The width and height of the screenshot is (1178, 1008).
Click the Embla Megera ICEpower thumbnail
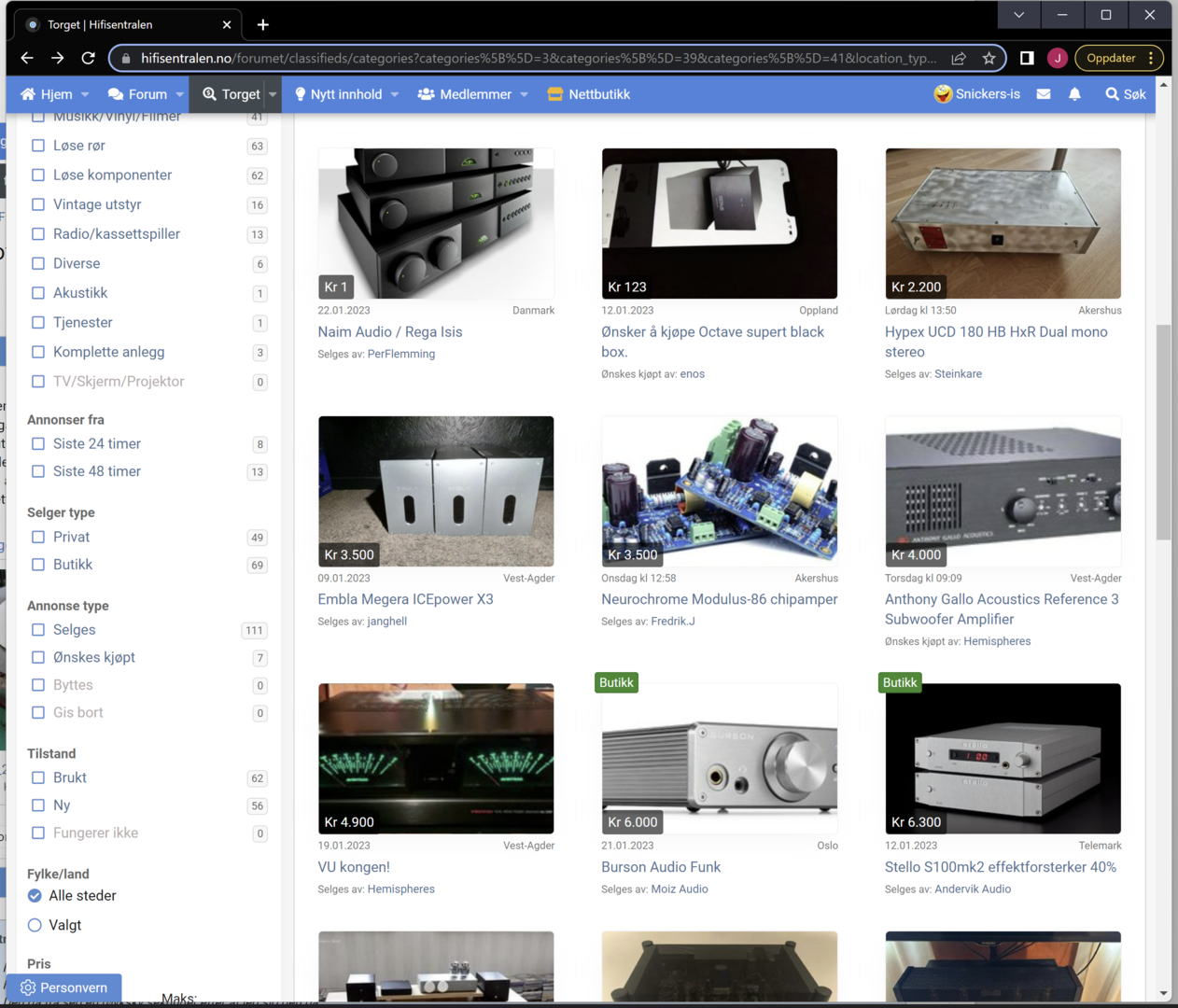pos(436,491)
